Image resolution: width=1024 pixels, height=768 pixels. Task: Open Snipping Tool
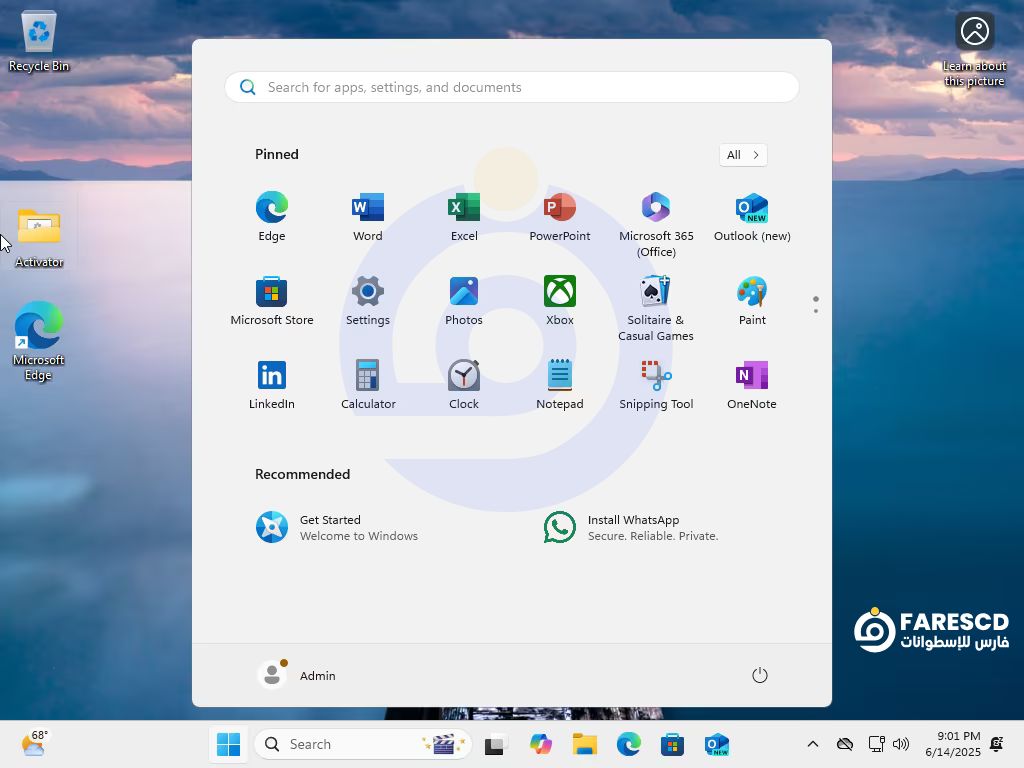[656, 385]
